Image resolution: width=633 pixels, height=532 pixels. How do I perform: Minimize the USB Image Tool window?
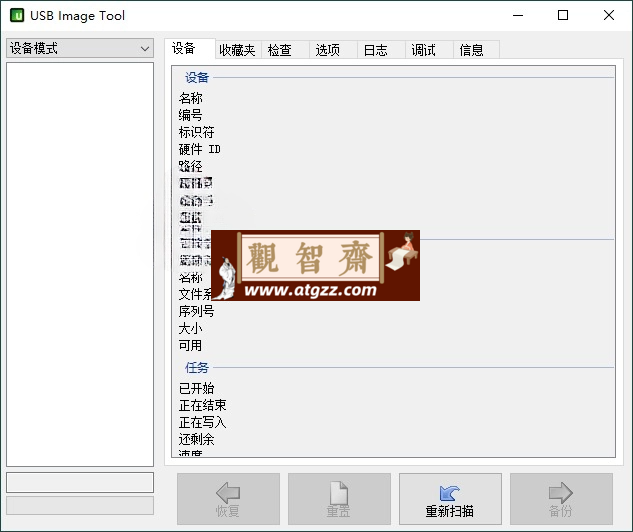518,15
